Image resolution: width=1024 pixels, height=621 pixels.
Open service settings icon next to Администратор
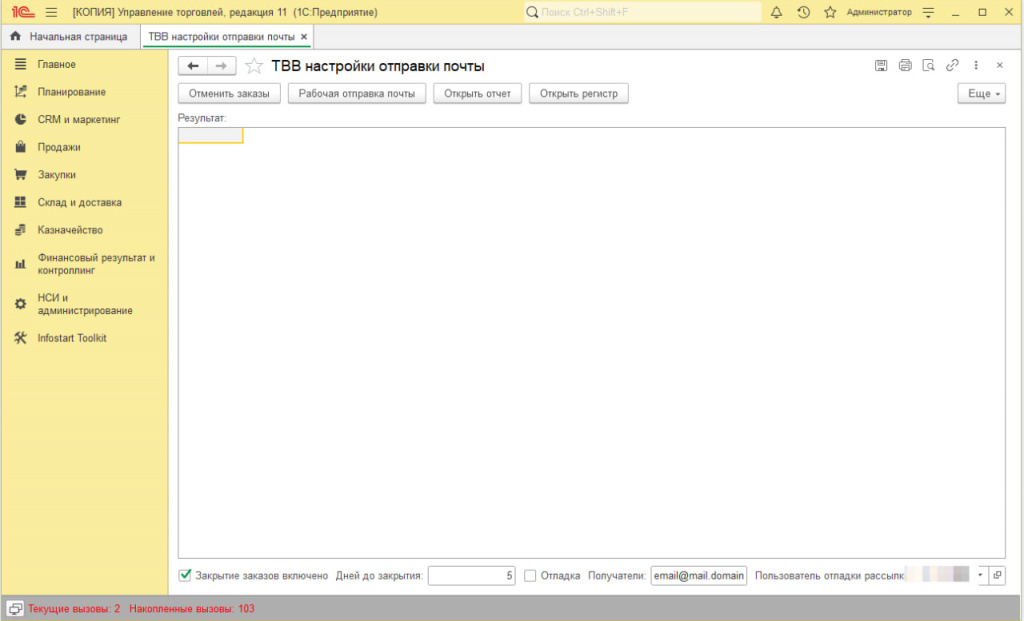[928, 12]
